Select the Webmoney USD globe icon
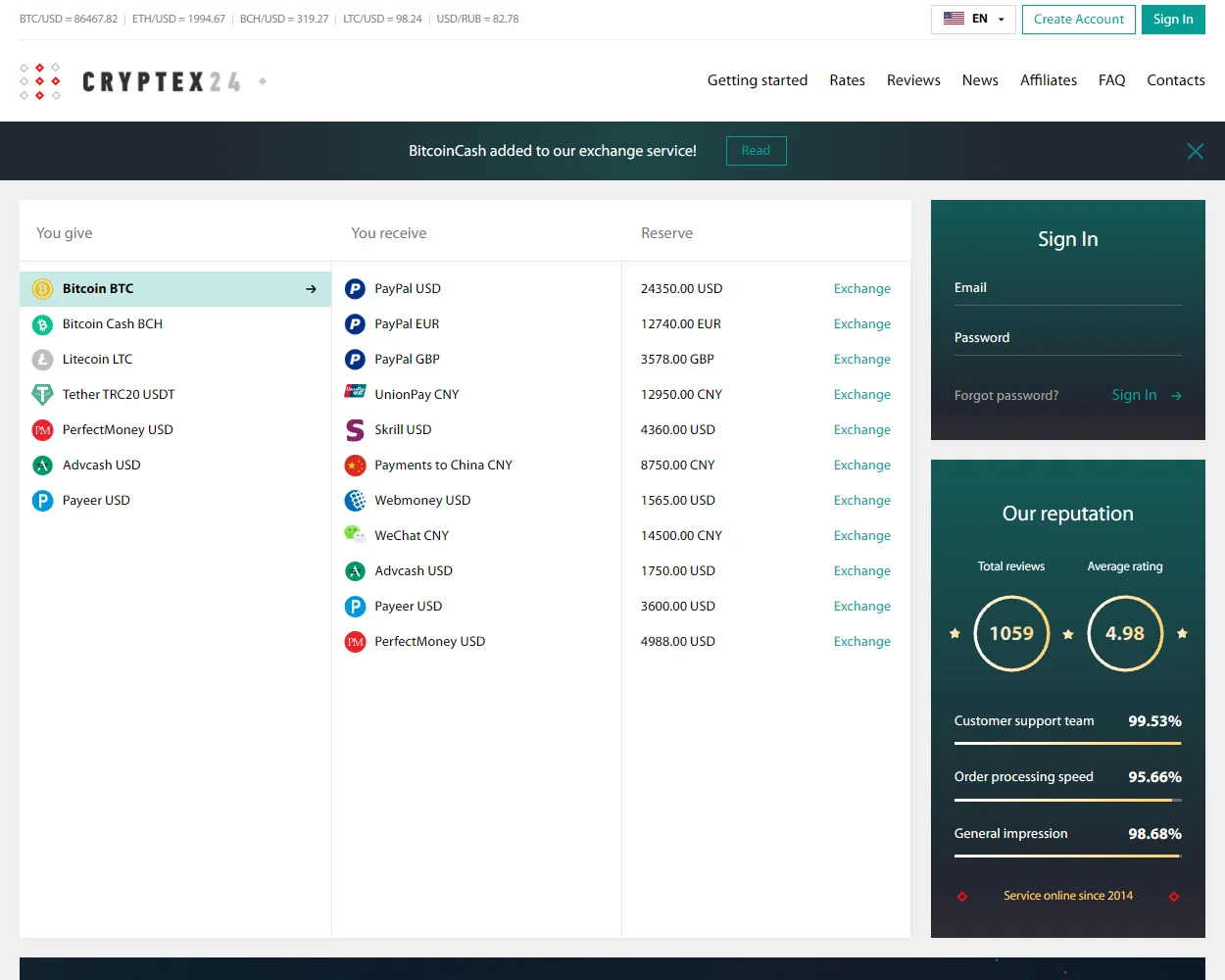This screenshot has width=1225, height=980. (x=355, y=500)
